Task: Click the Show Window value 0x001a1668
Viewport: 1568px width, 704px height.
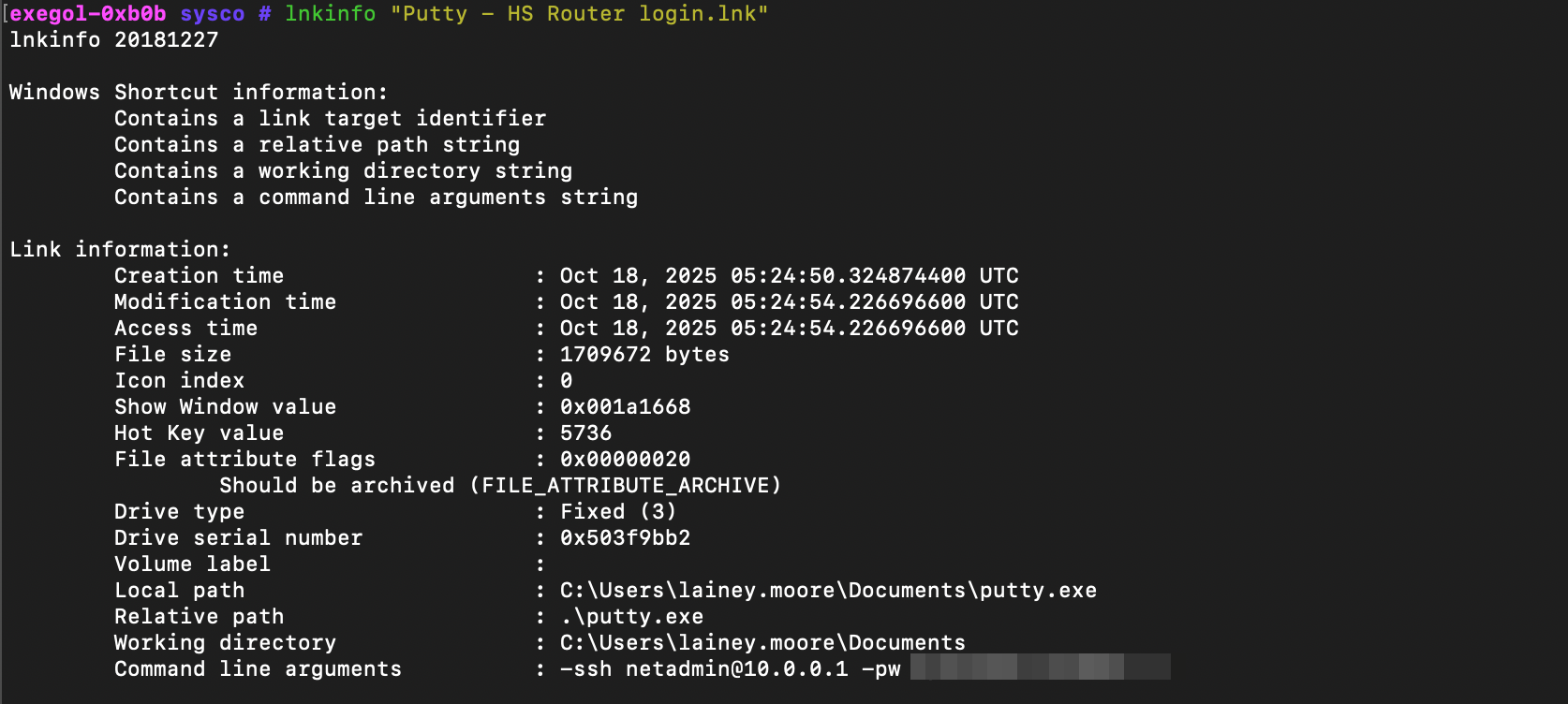Action: pyautogui.click(x=625, y=407)
